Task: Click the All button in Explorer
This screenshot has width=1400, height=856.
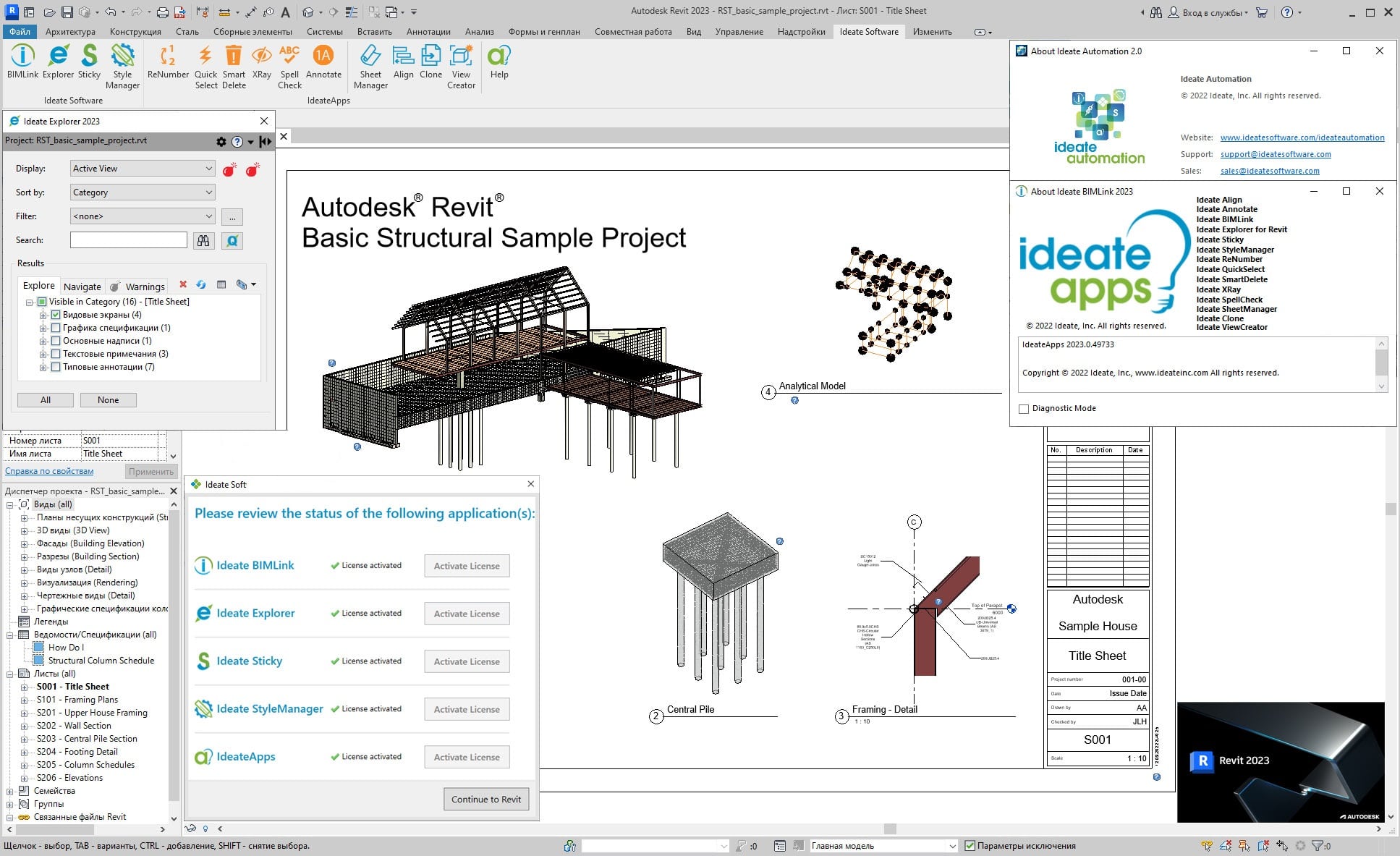Action: [46, 400]
